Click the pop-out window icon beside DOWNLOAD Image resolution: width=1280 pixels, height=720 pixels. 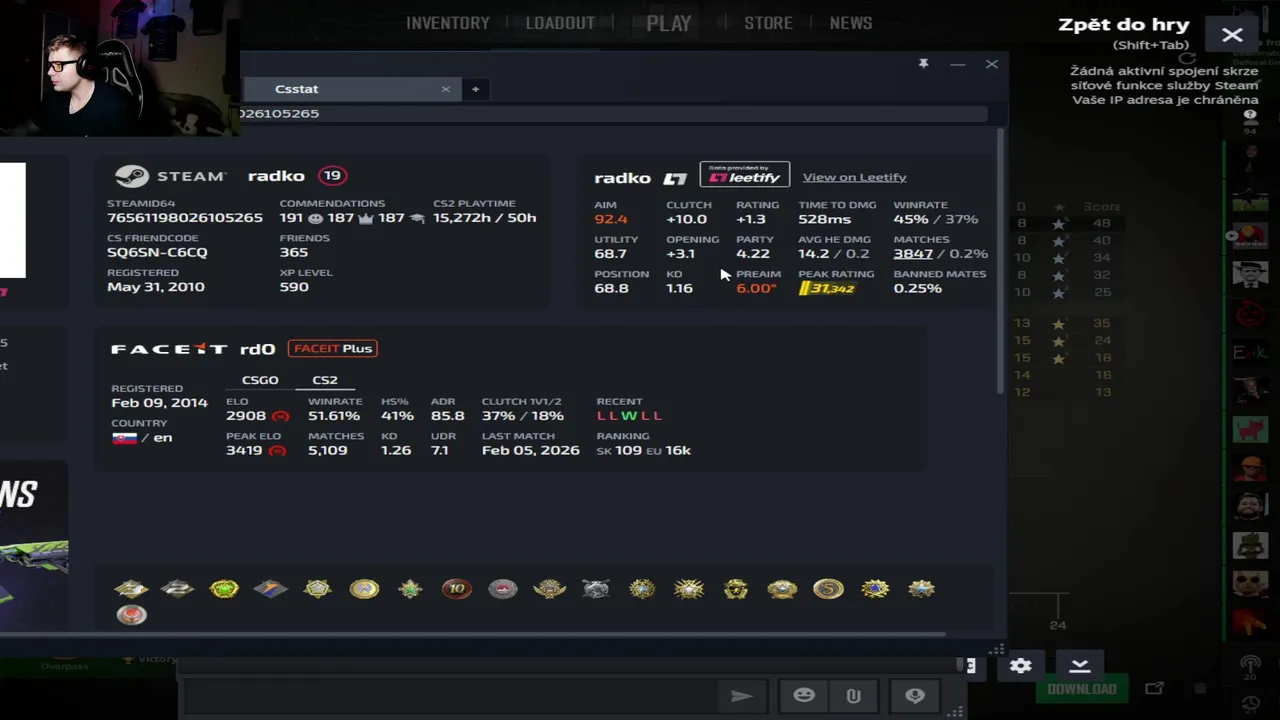(1154, 688)
